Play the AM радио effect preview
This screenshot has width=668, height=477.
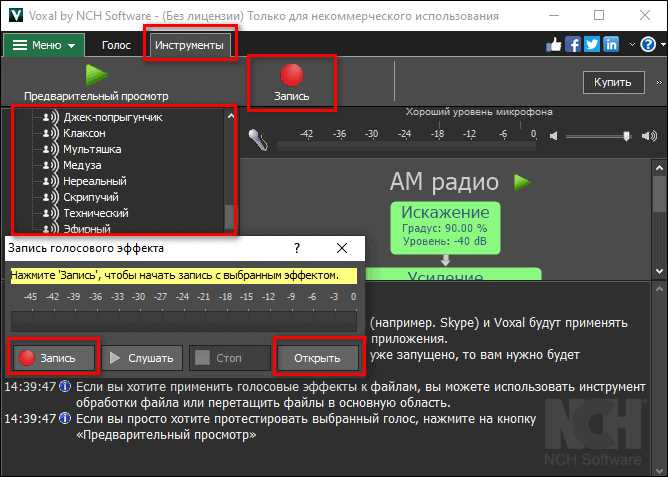(x=522, y=183)
